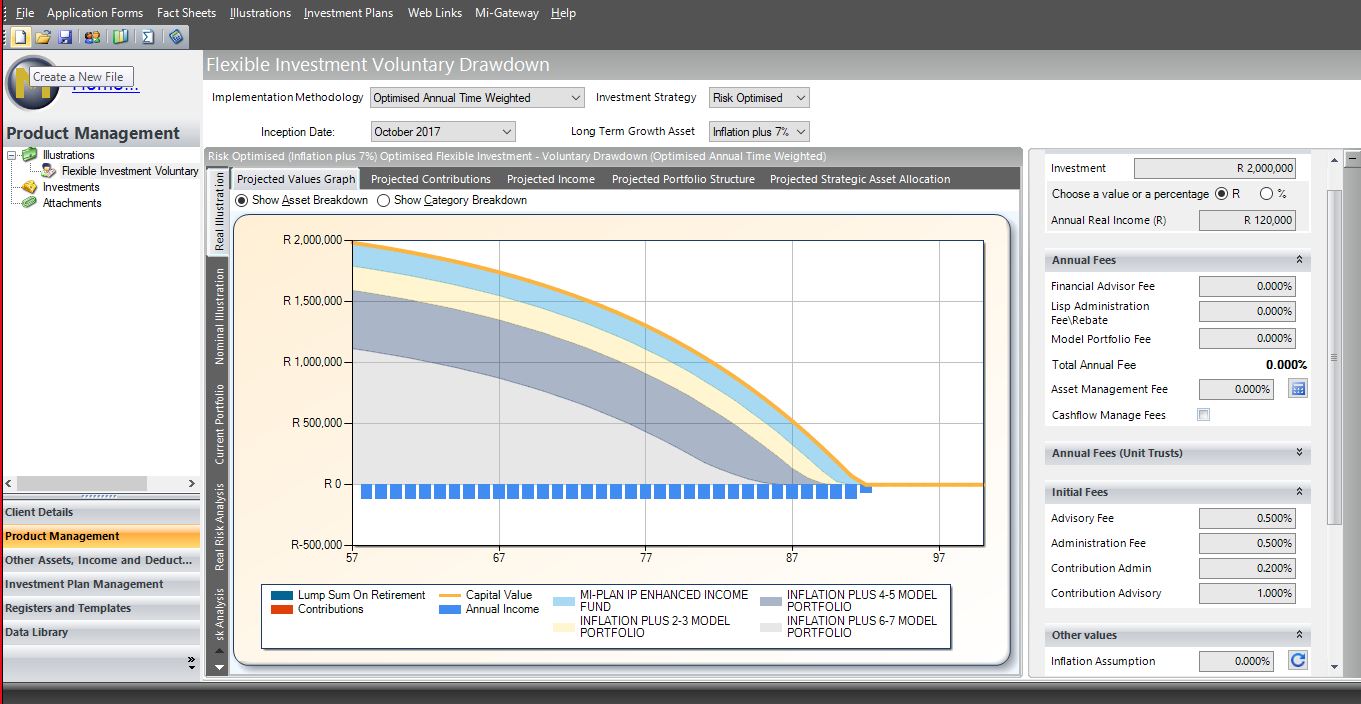Image resolution: width=1361 pixels, height=704 pixels.
Task: Click the calculator icon beside Asset Management Fee
Action: coord(1297,389)
